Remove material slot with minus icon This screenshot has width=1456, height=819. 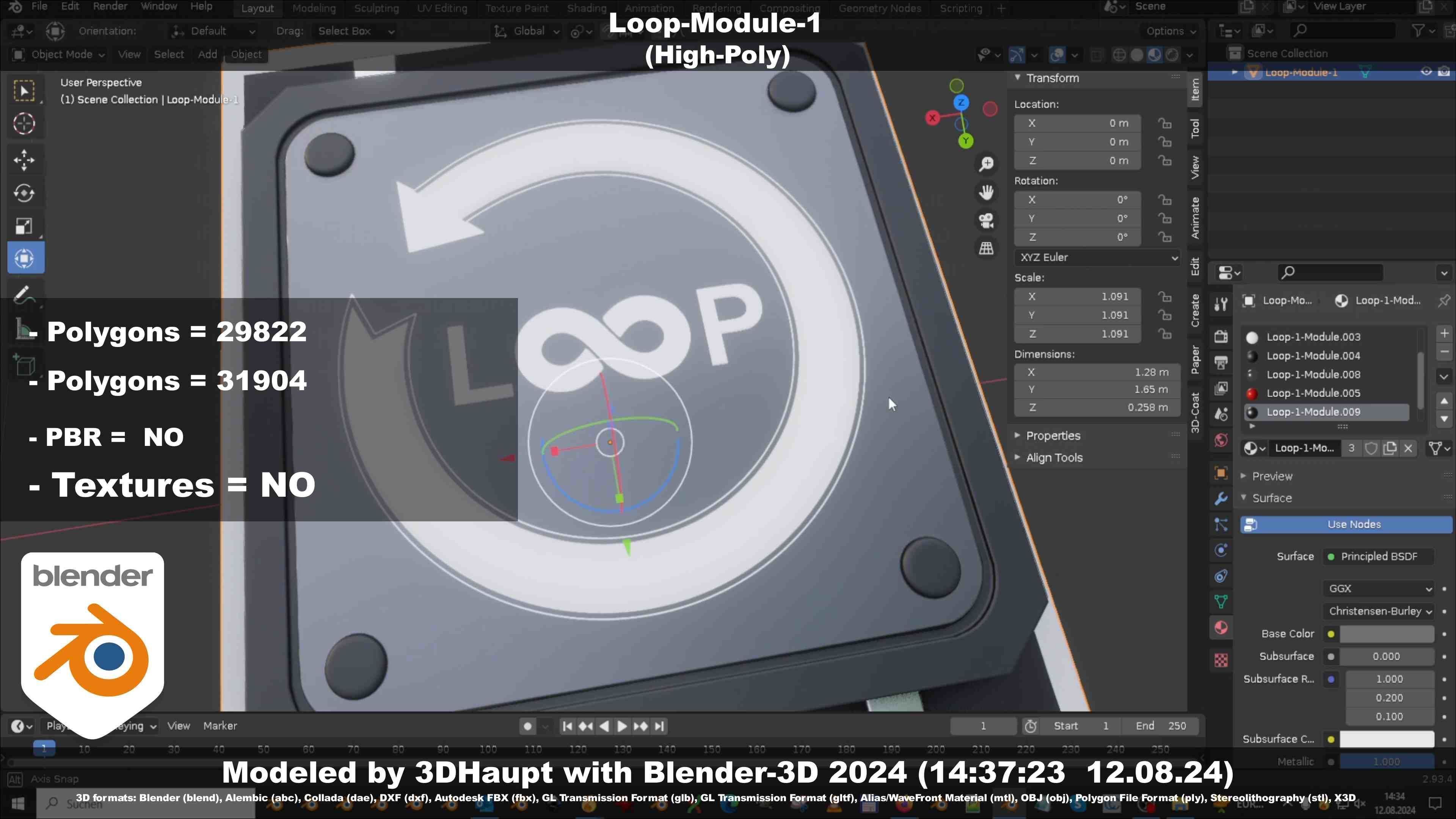coord(1444,352)
